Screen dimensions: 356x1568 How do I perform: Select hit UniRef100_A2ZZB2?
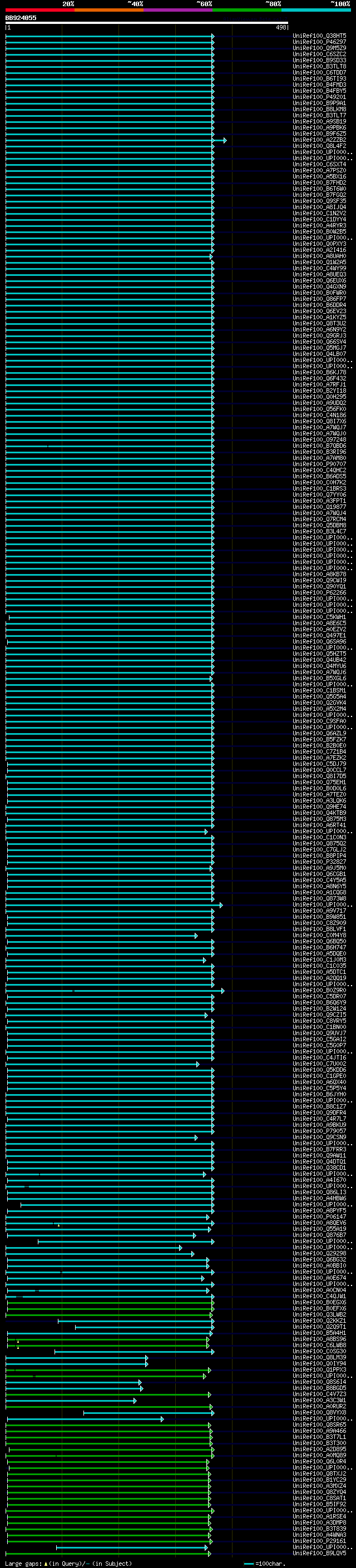click(319, 140)
